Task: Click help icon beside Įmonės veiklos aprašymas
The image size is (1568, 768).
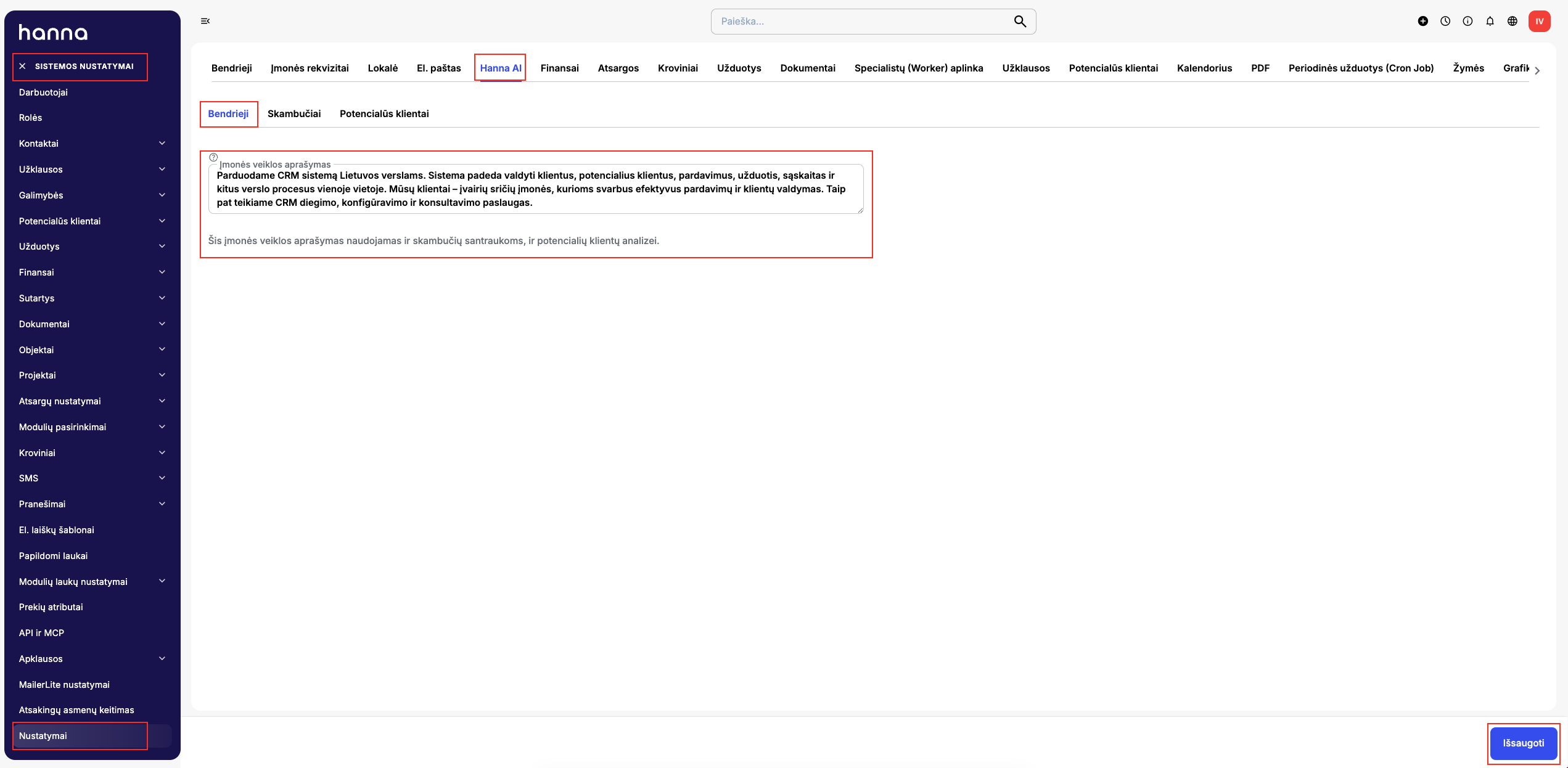Action: point(213,157)
